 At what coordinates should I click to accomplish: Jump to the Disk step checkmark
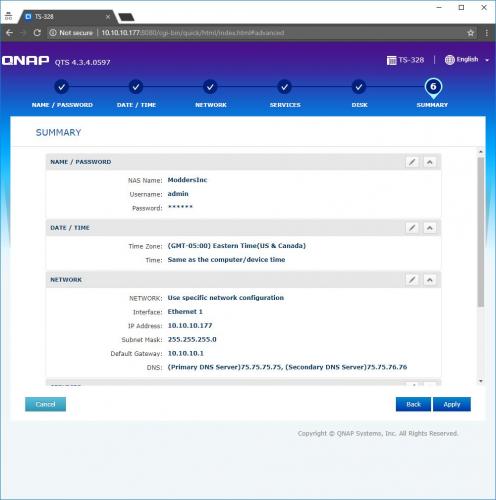(x=359, y=87)
